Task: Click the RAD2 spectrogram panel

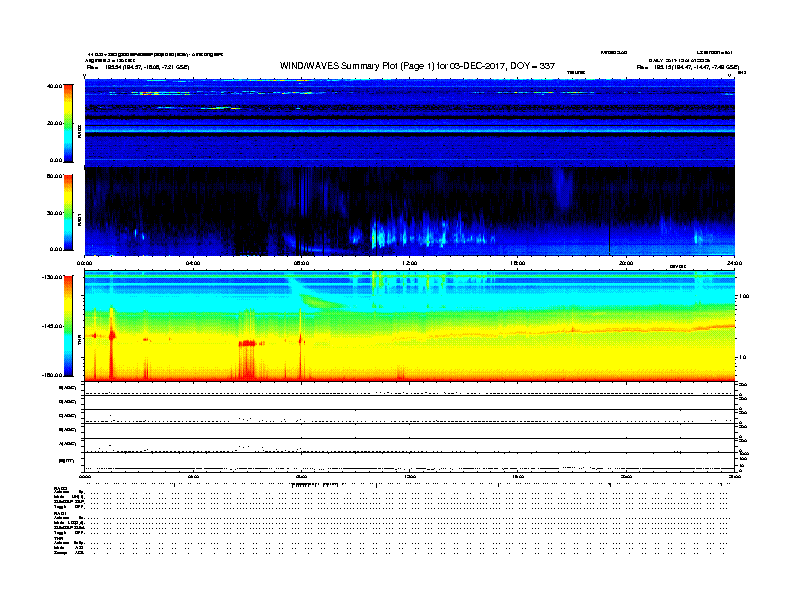Action: pyautogui.click(x=410, y=123)
